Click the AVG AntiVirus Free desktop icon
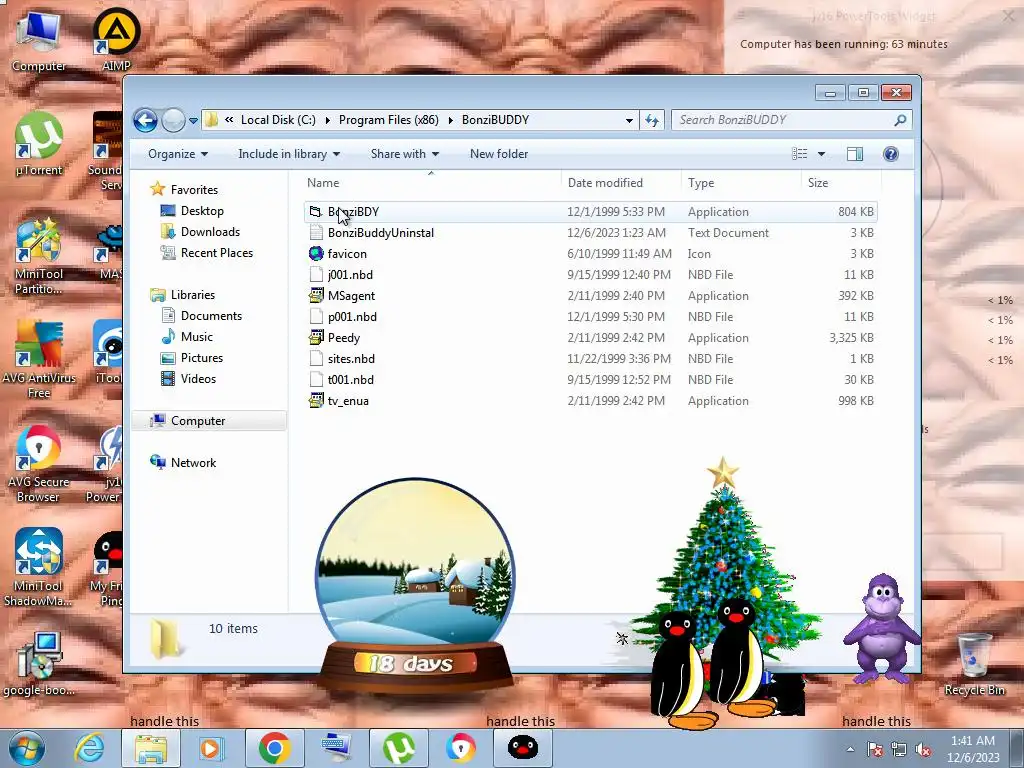The height and width of the screenshot is (768, 1024). (39, 359)
